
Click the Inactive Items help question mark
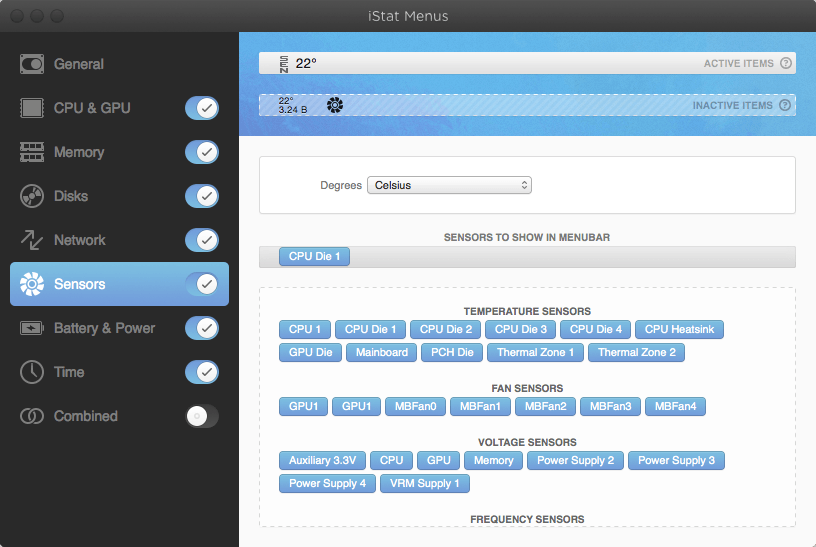[785, 105]
